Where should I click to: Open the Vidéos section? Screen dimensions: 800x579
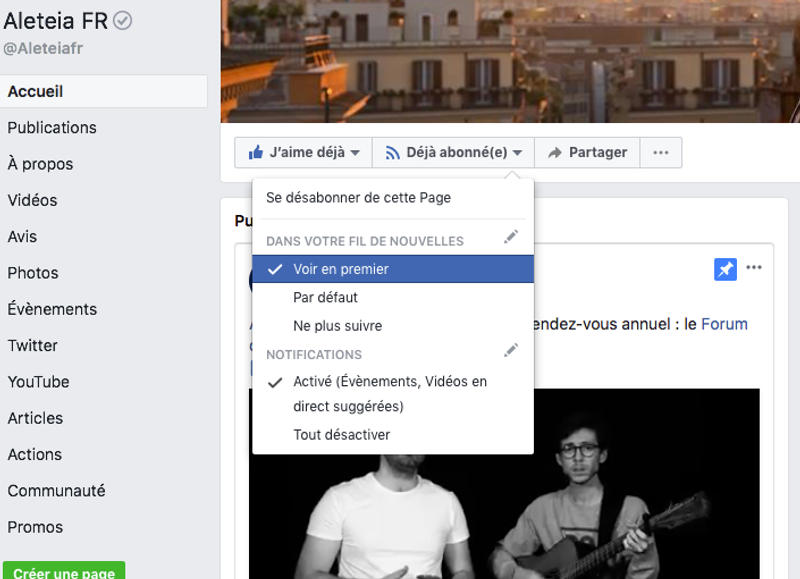click(32, 200)
